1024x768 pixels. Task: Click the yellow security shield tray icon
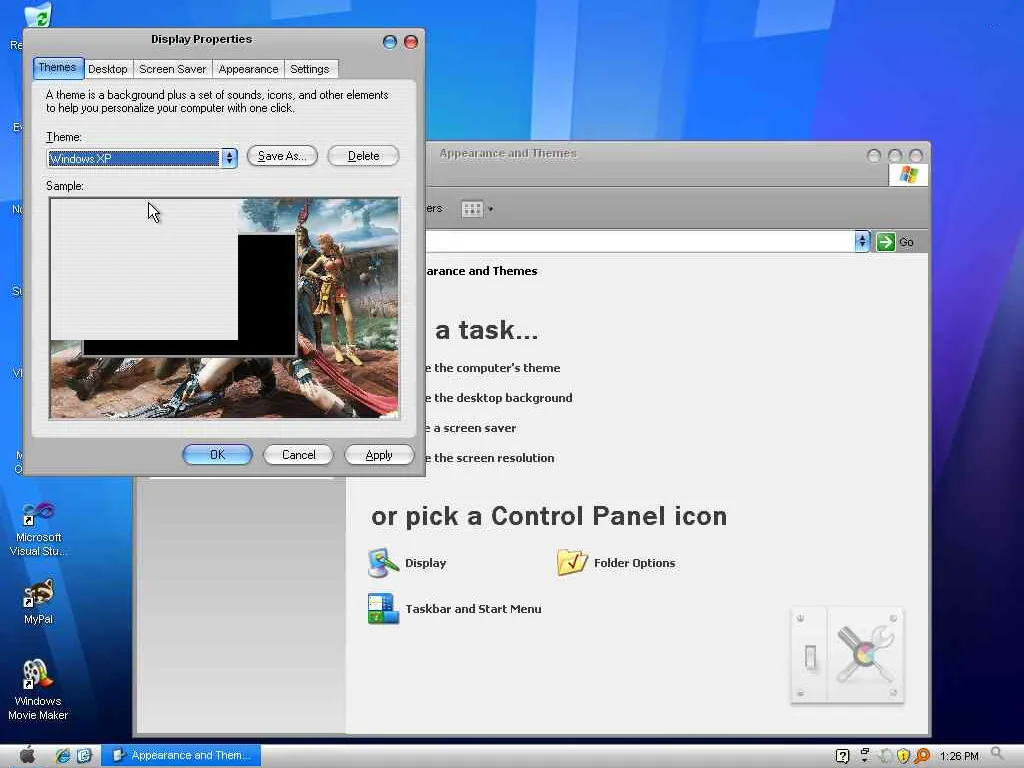pos(903,756)
